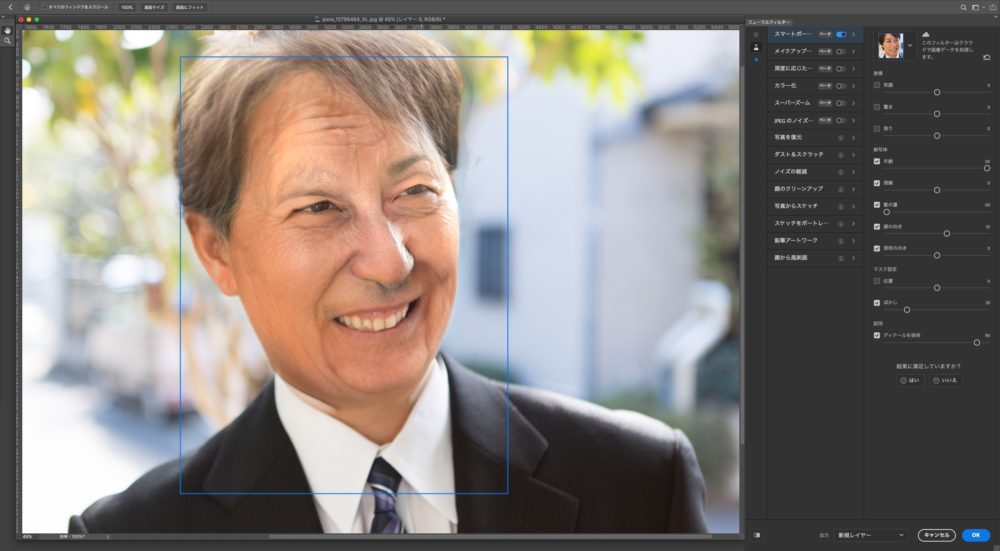Screen dimensions: 1000x551
Task: Click the blue dot waitlist filters icon
Action: point(756,60)
